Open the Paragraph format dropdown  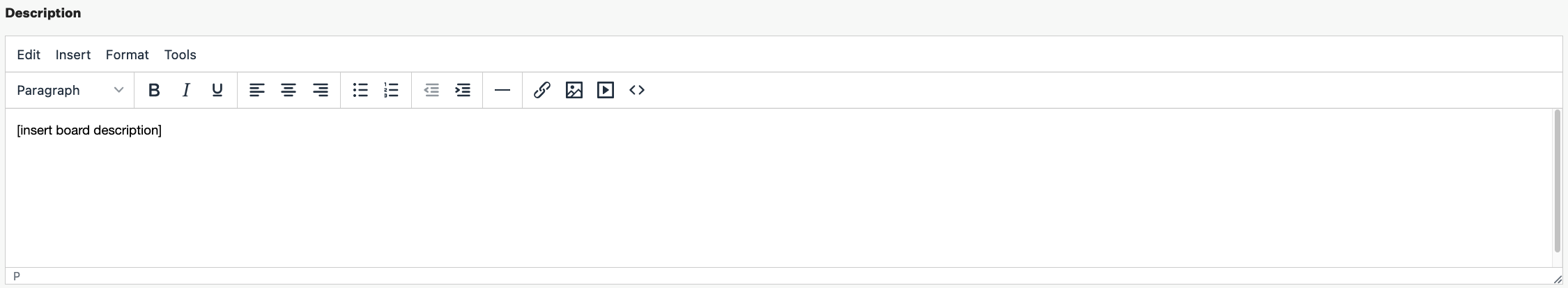[x=70, y=90]
